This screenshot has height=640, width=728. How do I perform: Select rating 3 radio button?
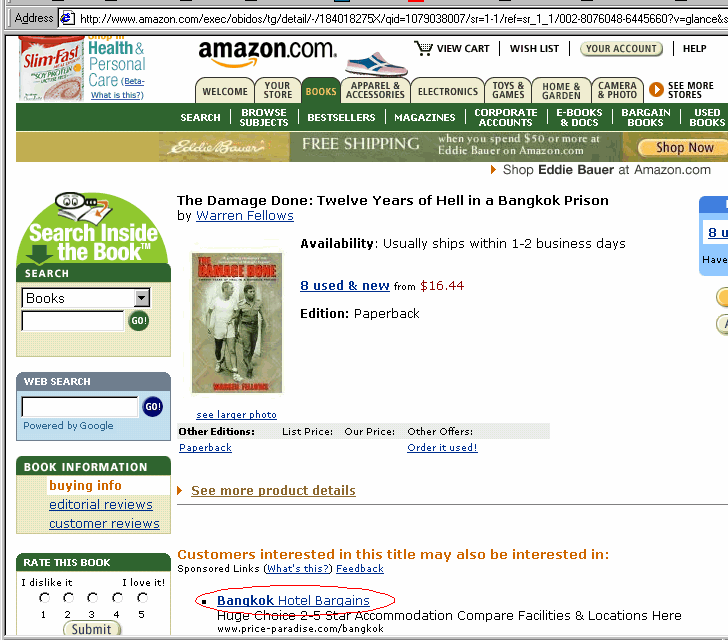coord(92,597)
